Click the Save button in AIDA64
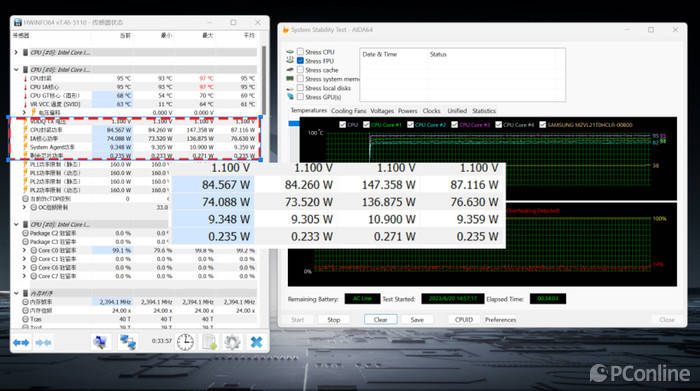The width and height of the screenshot is (700, 391). pos(417,320)
